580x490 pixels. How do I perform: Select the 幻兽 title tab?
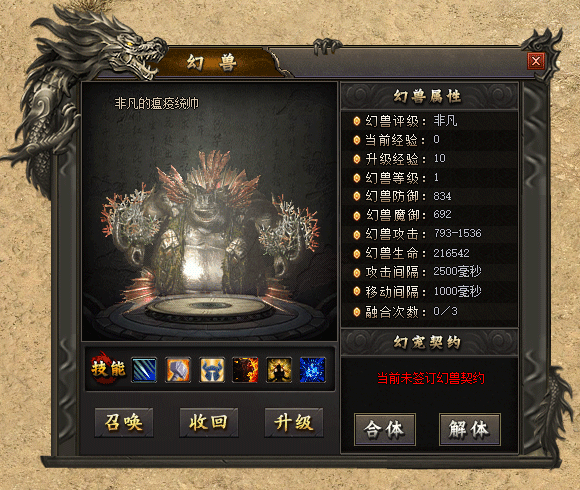tap(211, 62)
